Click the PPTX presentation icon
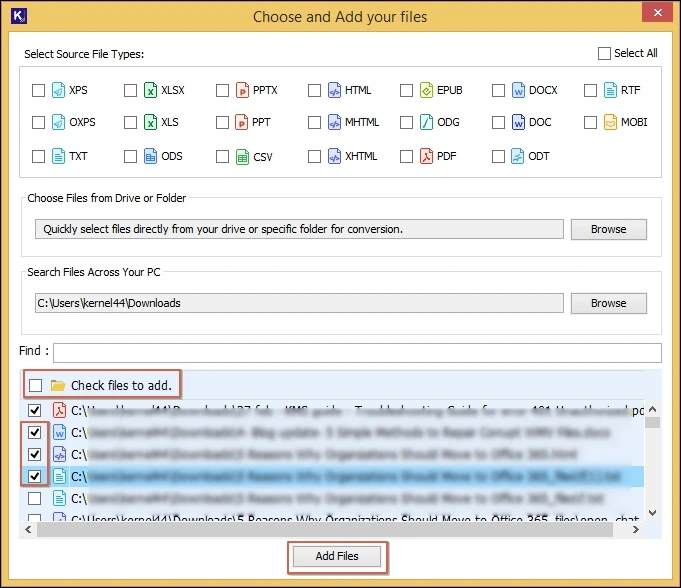The image size is (681, 588). click(242, 90)
